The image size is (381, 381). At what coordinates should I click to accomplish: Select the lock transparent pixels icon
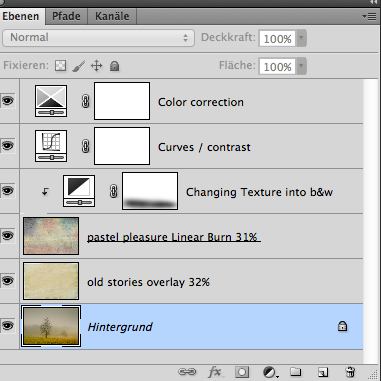(60, 65)
